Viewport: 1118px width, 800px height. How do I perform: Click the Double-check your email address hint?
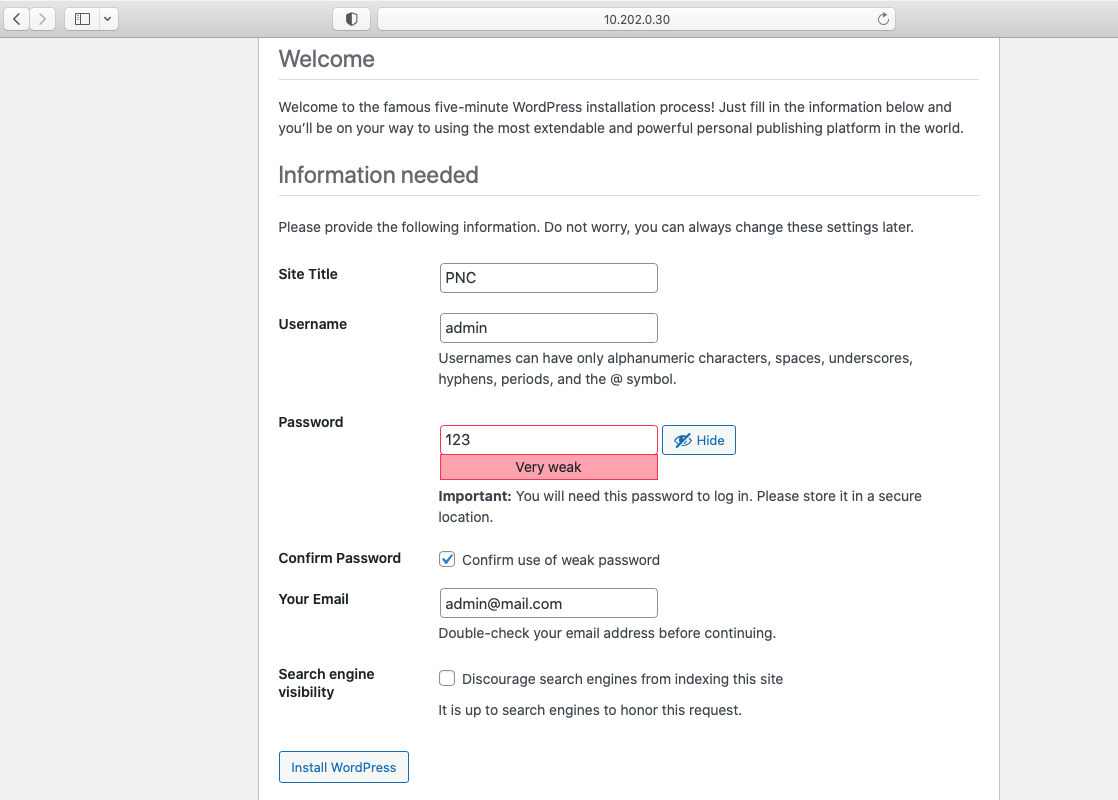point(607,633)
